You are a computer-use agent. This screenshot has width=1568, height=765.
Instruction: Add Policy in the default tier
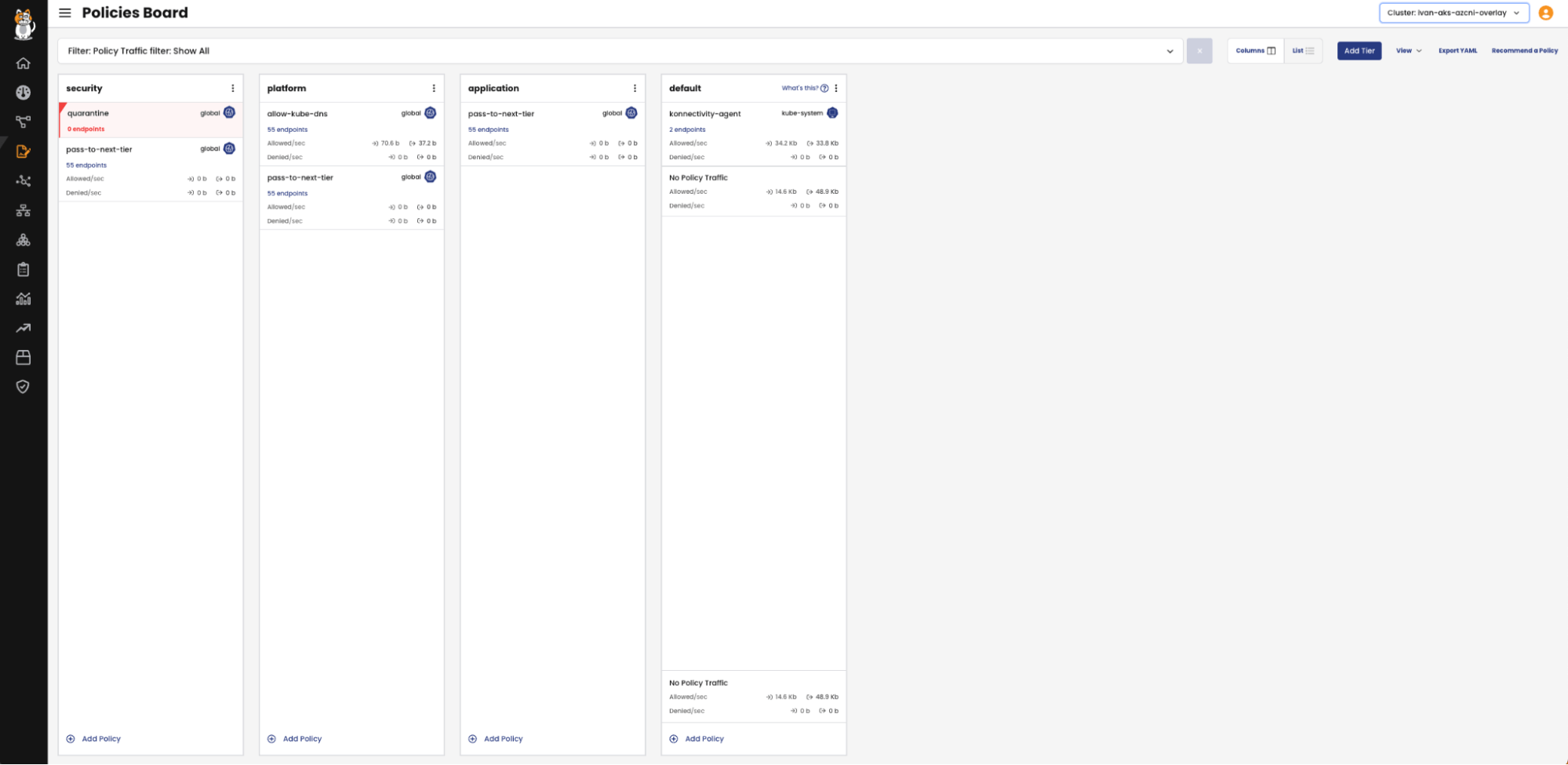697,739
